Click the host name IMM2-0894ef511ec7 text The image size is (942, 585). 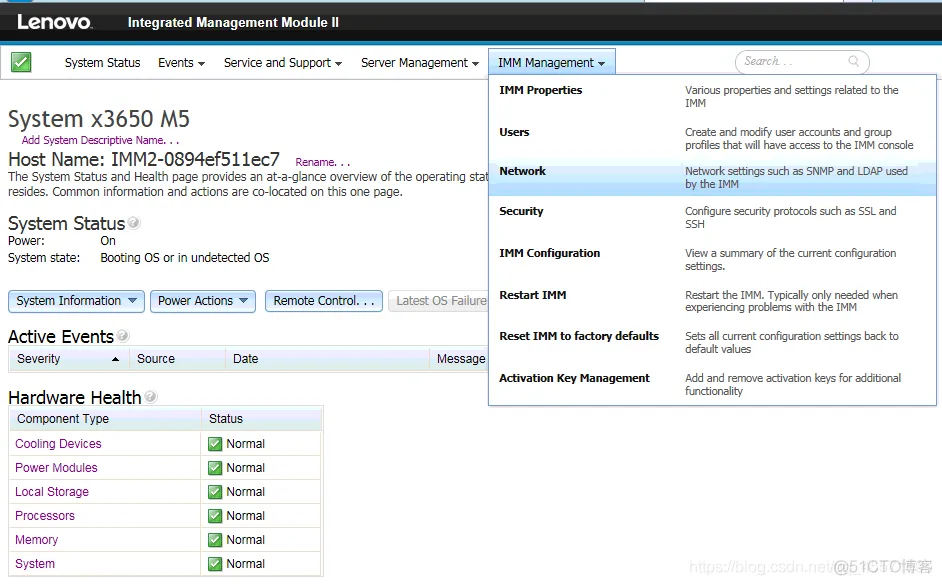[x=195, y=160]
